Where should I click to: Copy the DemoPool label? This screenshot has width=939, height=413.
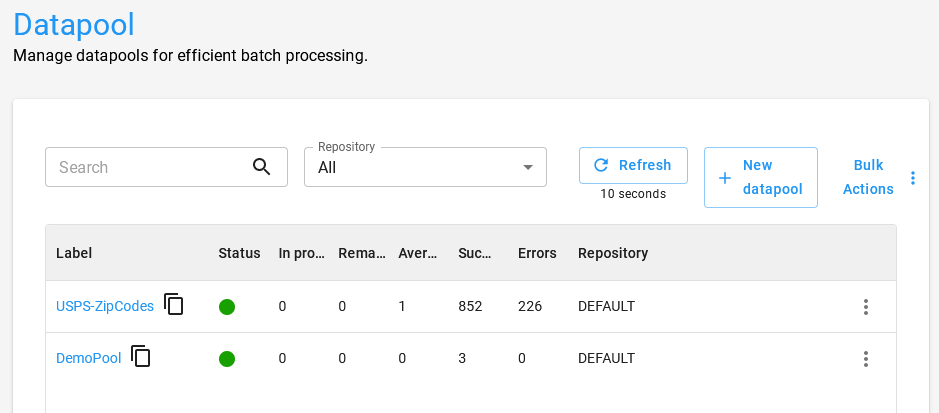click(x=141, y=357)
